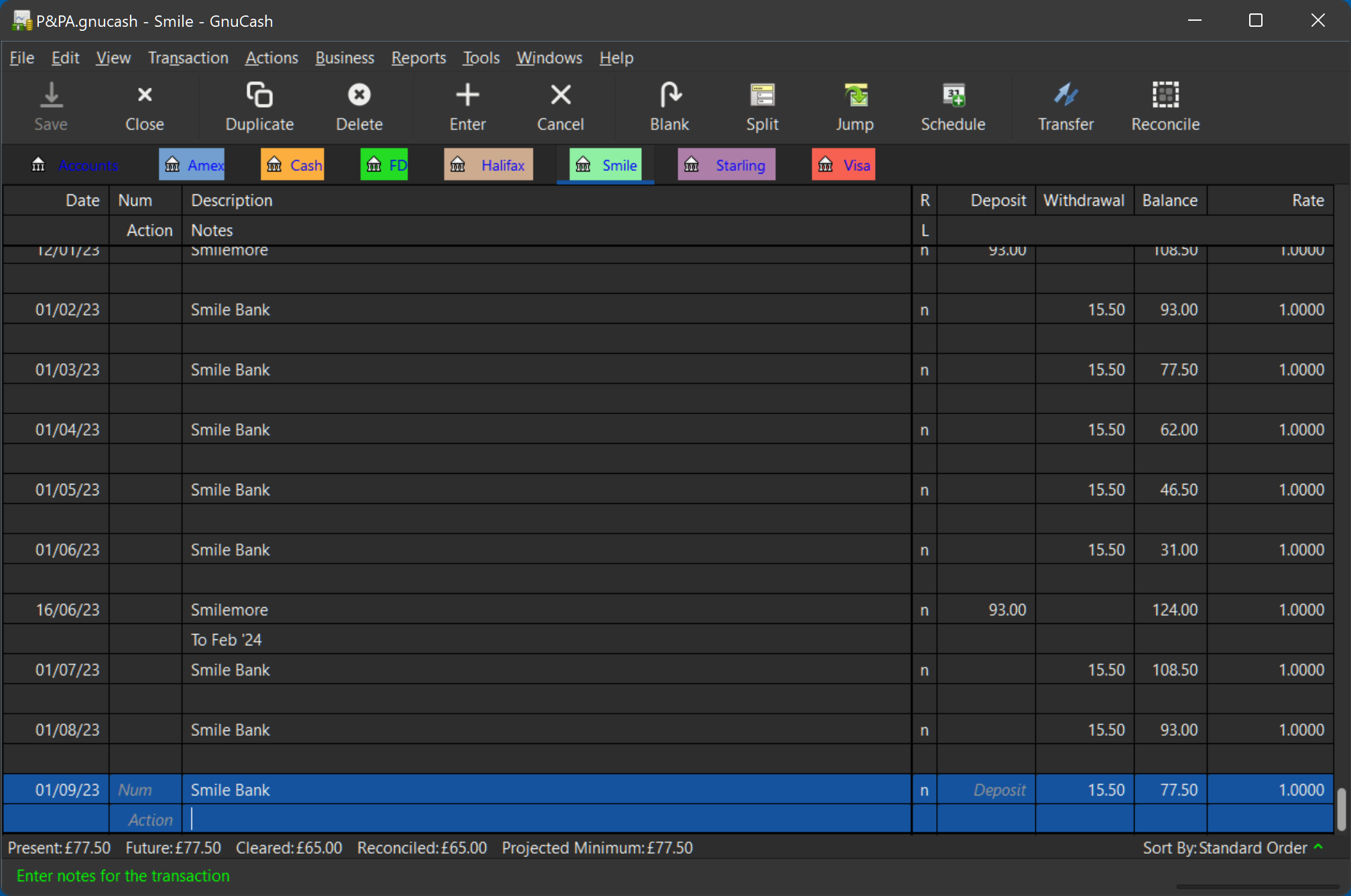Click the 124.00 balance cell

click(1170, 610)
